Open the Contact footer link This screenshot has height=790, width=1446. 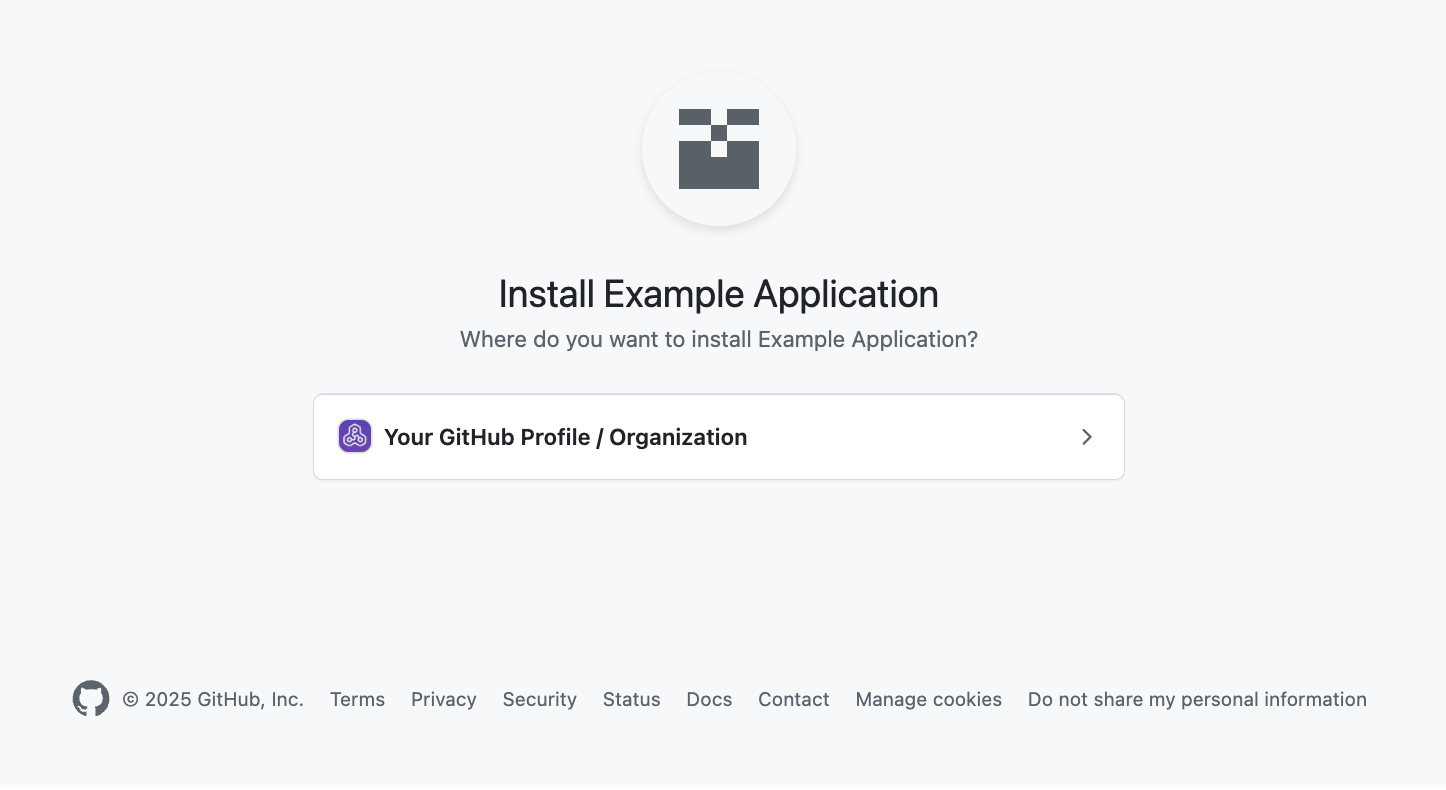click(x=793, y=699)
